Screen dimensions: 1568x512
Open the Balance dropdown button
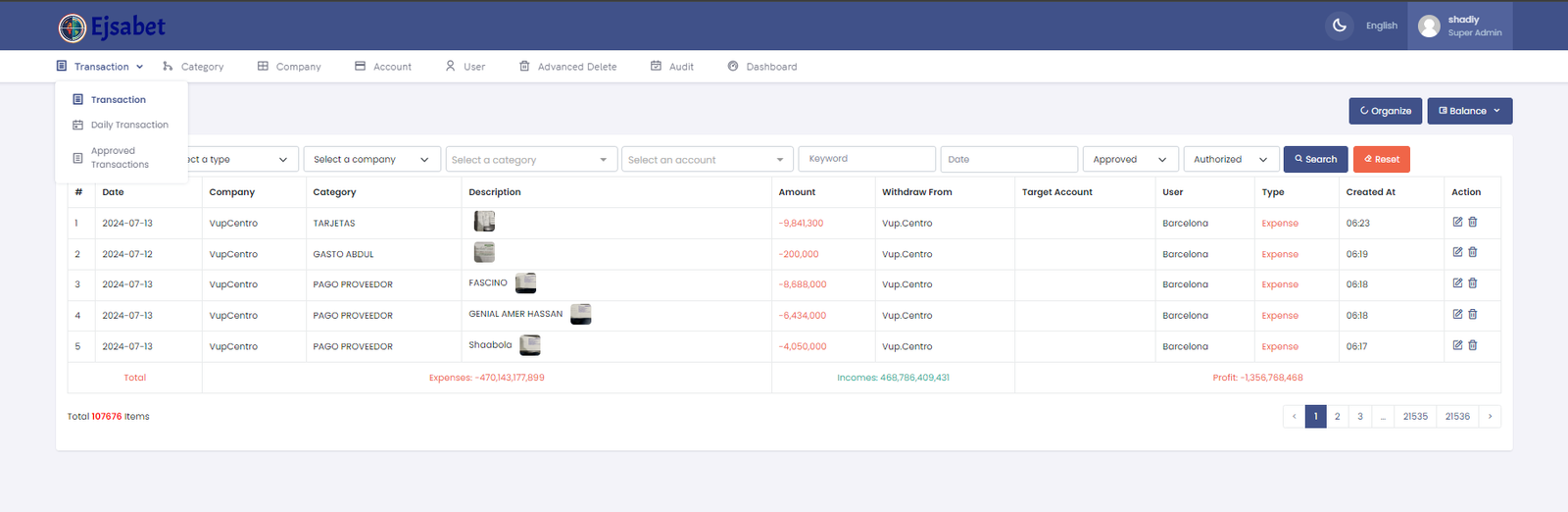[1469, 111]
